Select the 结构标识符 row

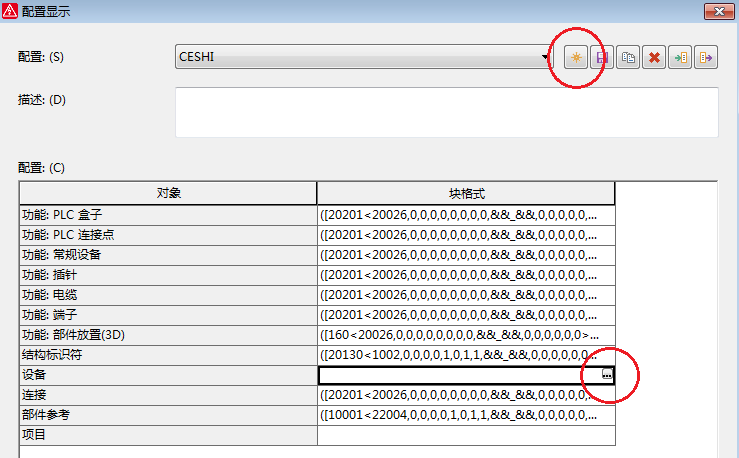click(168, 354)
